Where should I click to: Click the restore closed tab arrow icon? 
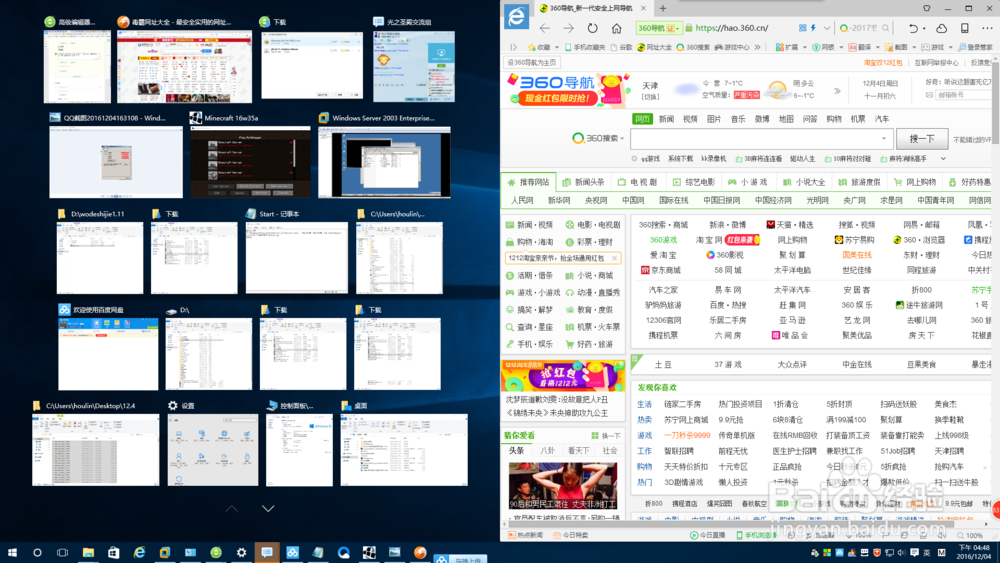tap(913, 28)
